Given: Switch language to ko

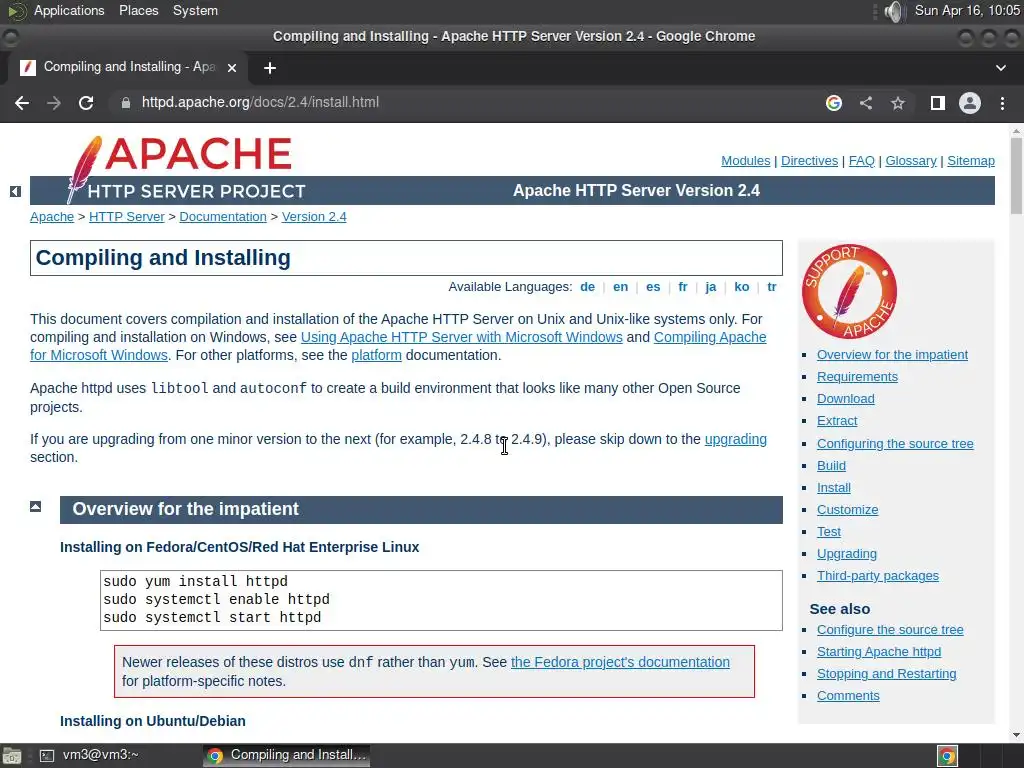Looking at the screenshot, I should pos(741,287).
